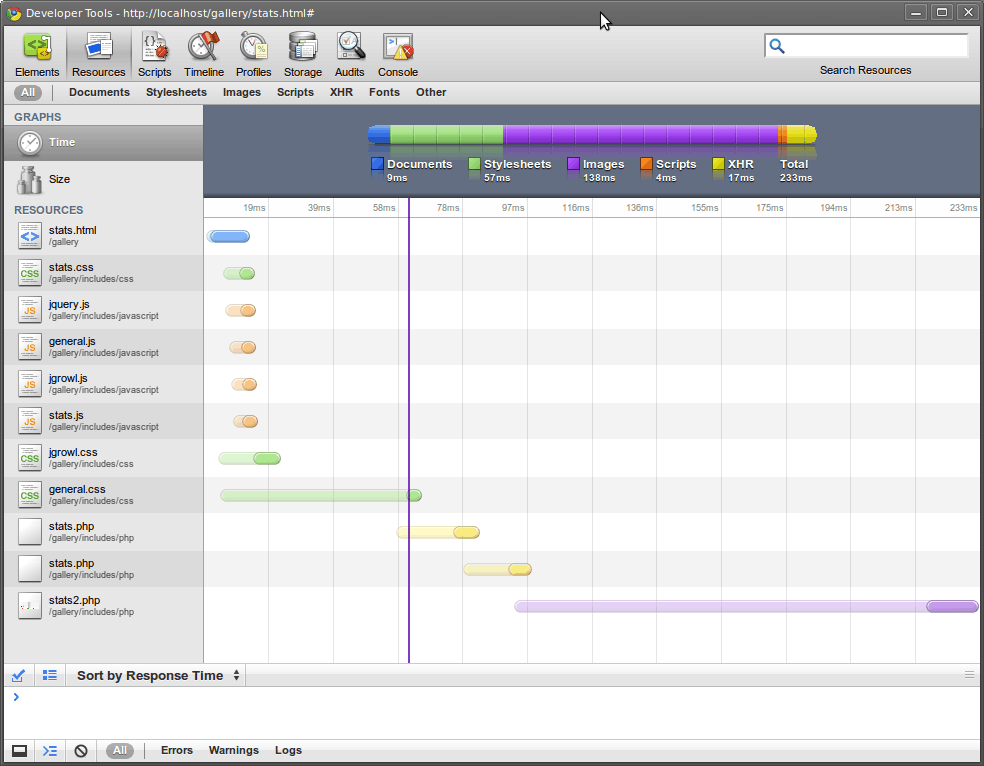984x766 pixels.
Task: Open the Elements panel
Action: 37,55
